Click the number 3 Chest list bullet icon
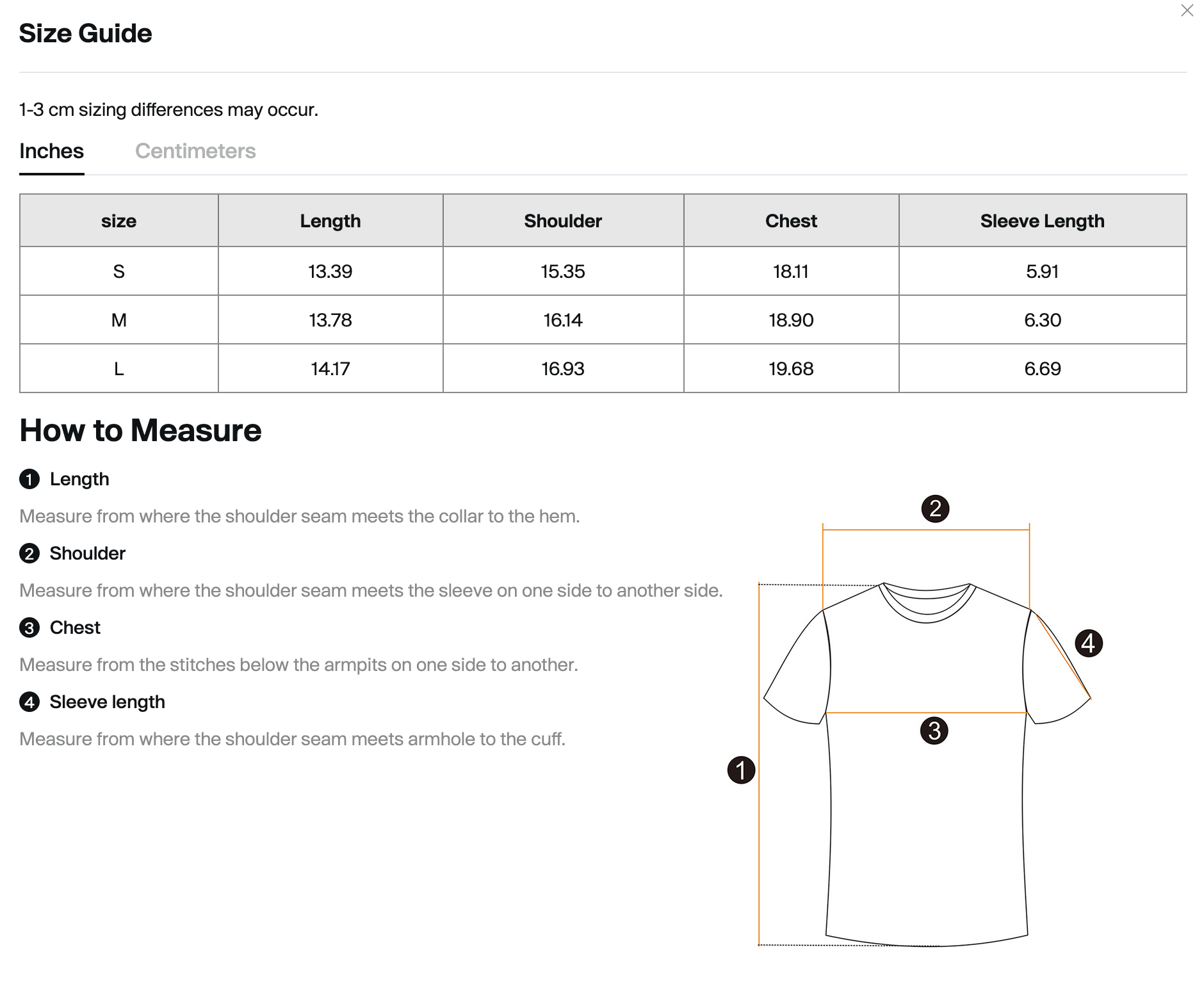 pos(29,627)
